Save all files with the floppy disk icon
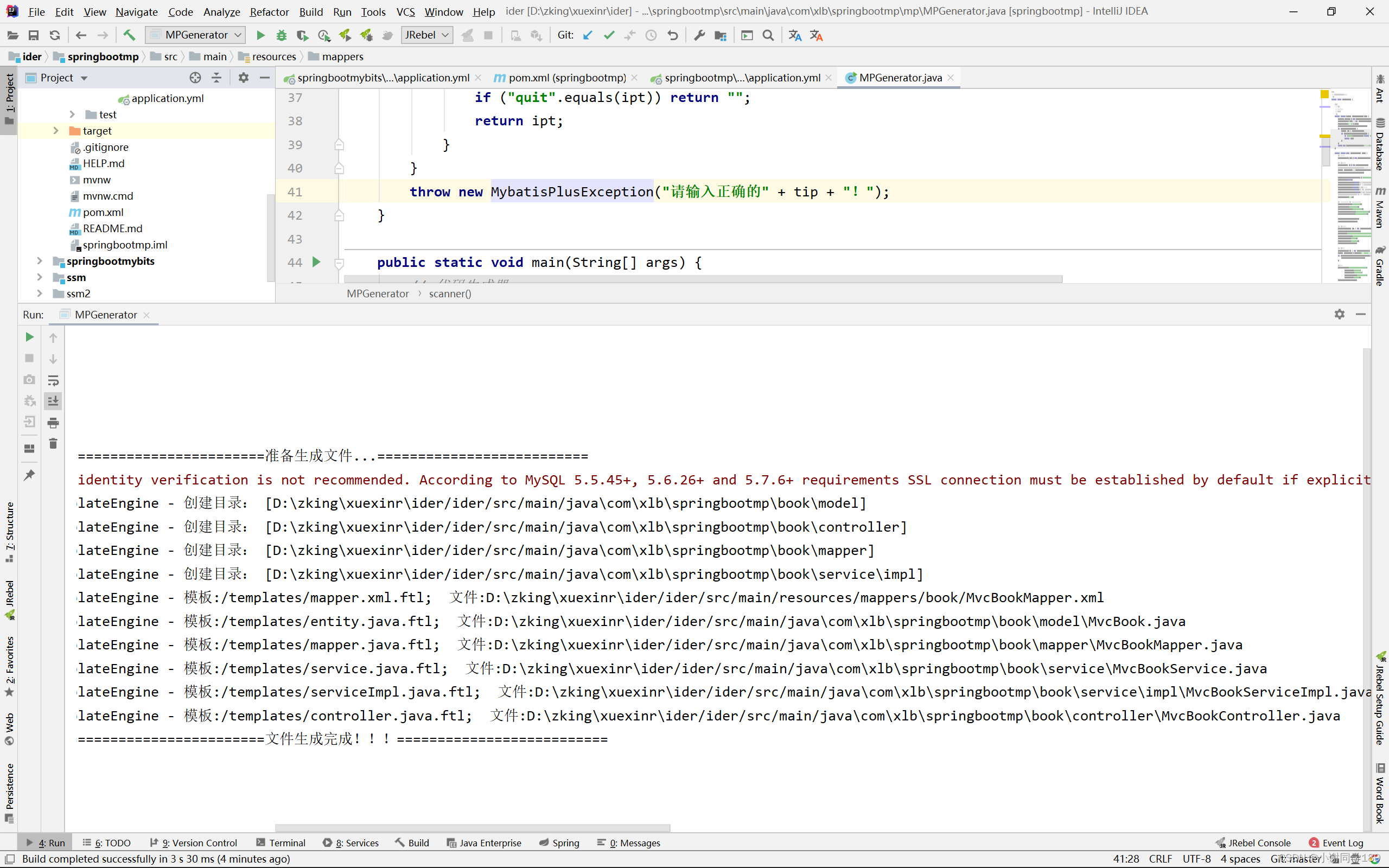1389x868 pixels. pyautogui.click(x=34, y=35)
